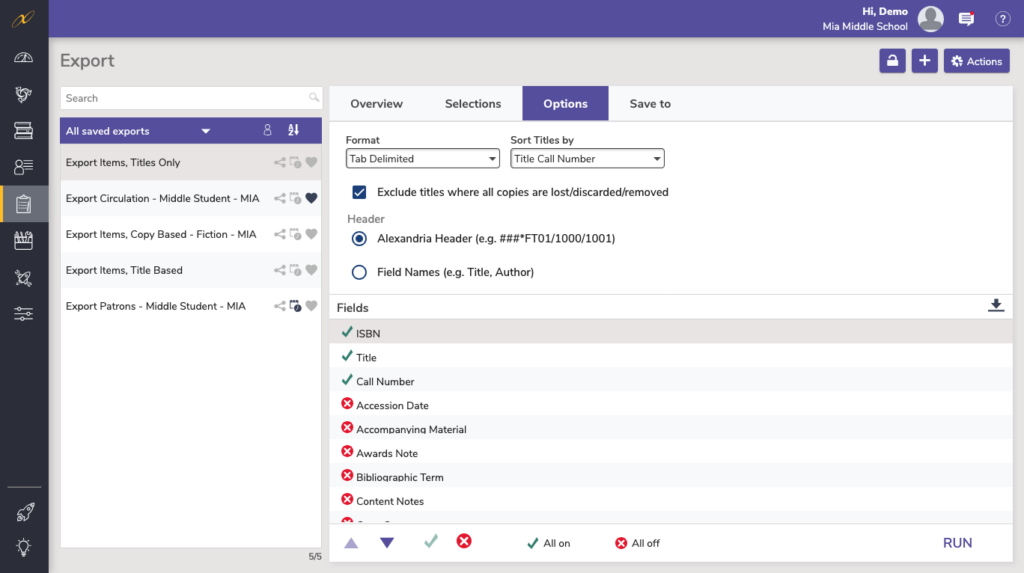Viewport: 1024px width, 573px height.
Task: Open the Save to tab
Action: pyautogui.click(x=650, y=104)
